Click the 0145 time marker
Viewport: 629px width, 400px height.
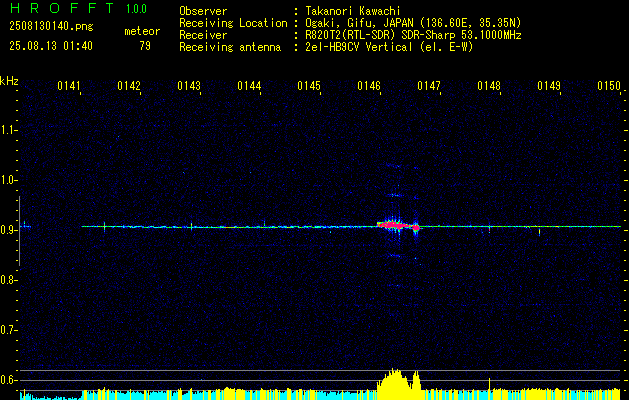pyautogui.click(x=309, y=86)
